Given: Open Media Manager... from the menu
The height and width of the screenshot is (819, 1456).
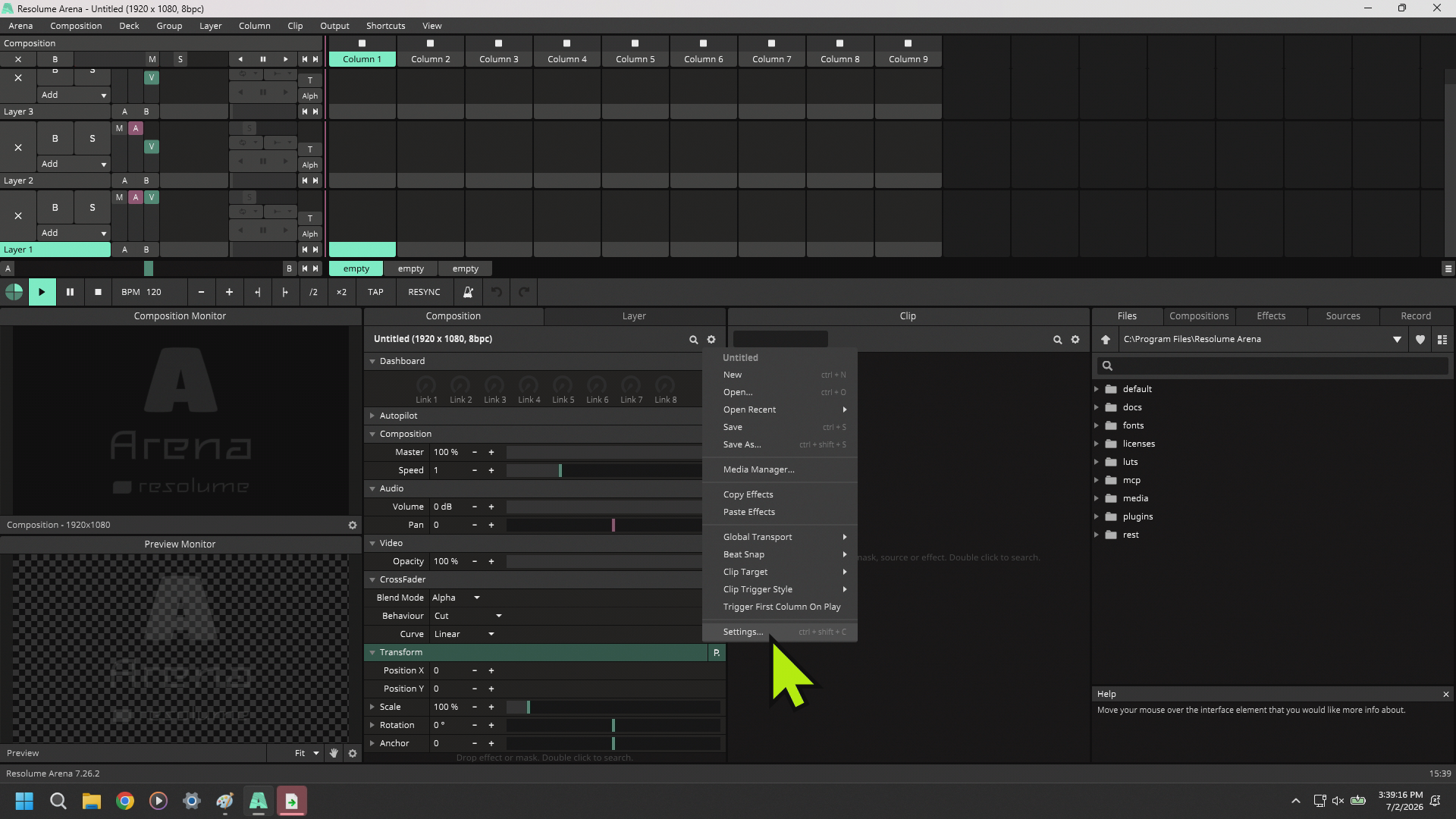Looking at the screenshot, I should point(780,469).
